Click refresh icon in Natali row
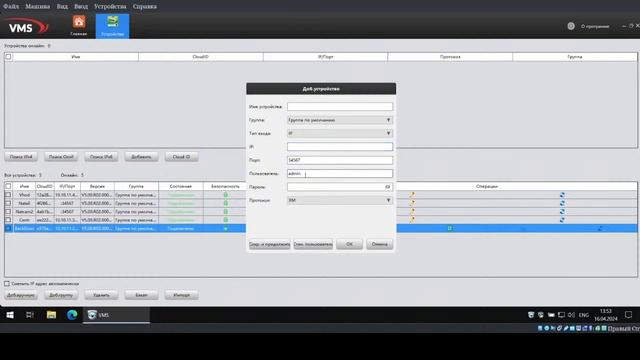This screenshot has height=360, width=640. click(562, 203)
